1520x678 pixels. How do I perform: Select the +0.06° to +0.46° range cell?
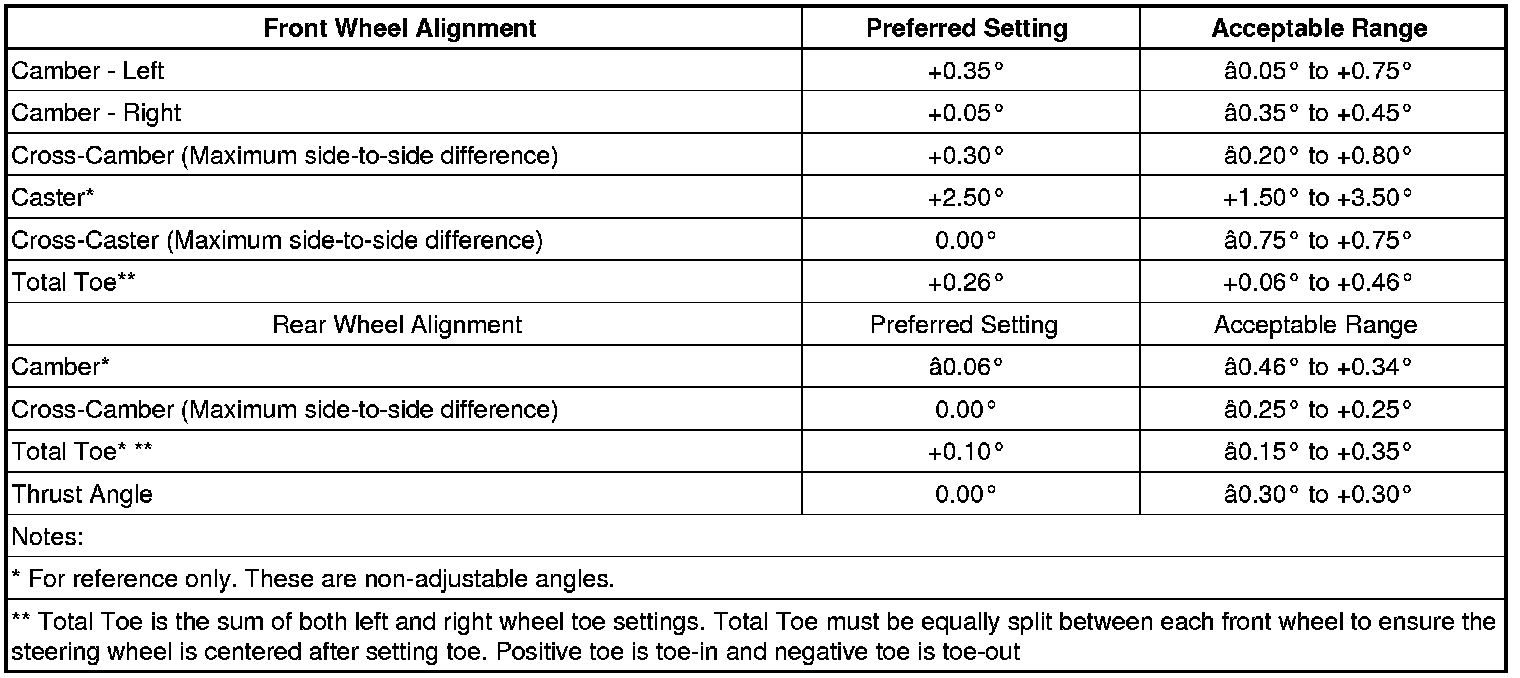tap(1316, 283)
